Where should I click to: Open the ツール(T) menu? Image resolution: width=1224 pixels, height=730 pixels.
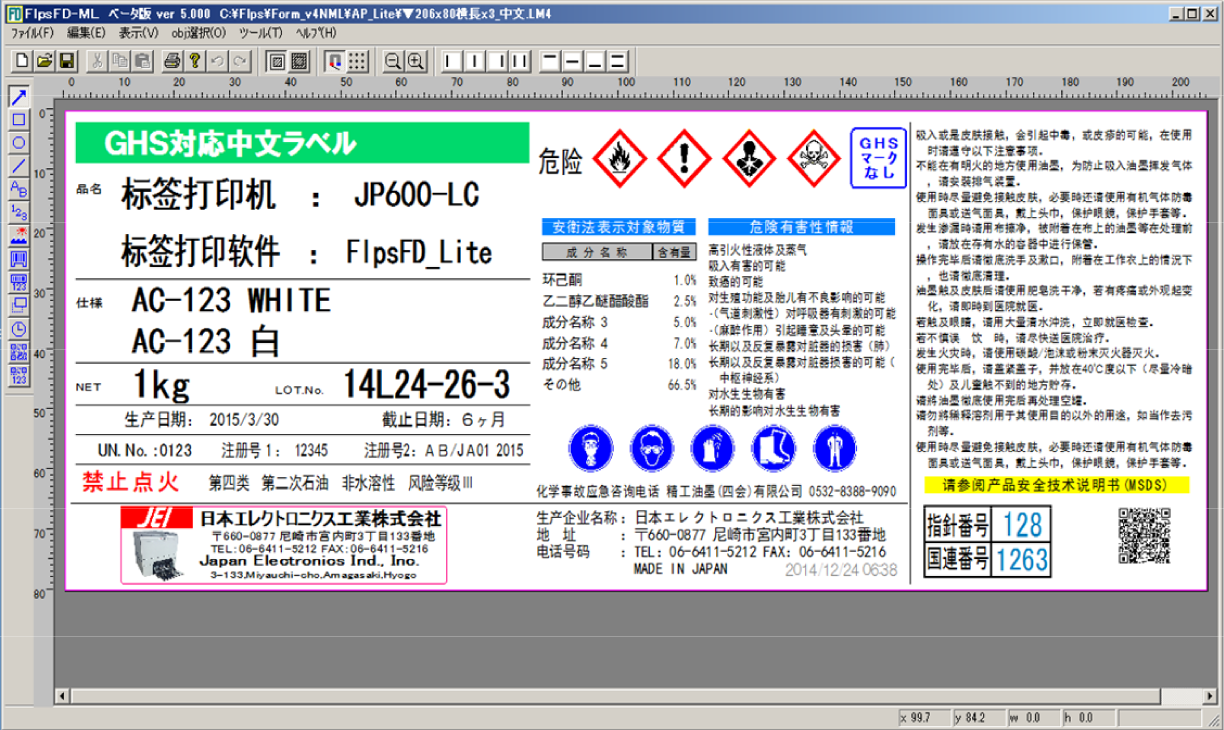(261, 33)
